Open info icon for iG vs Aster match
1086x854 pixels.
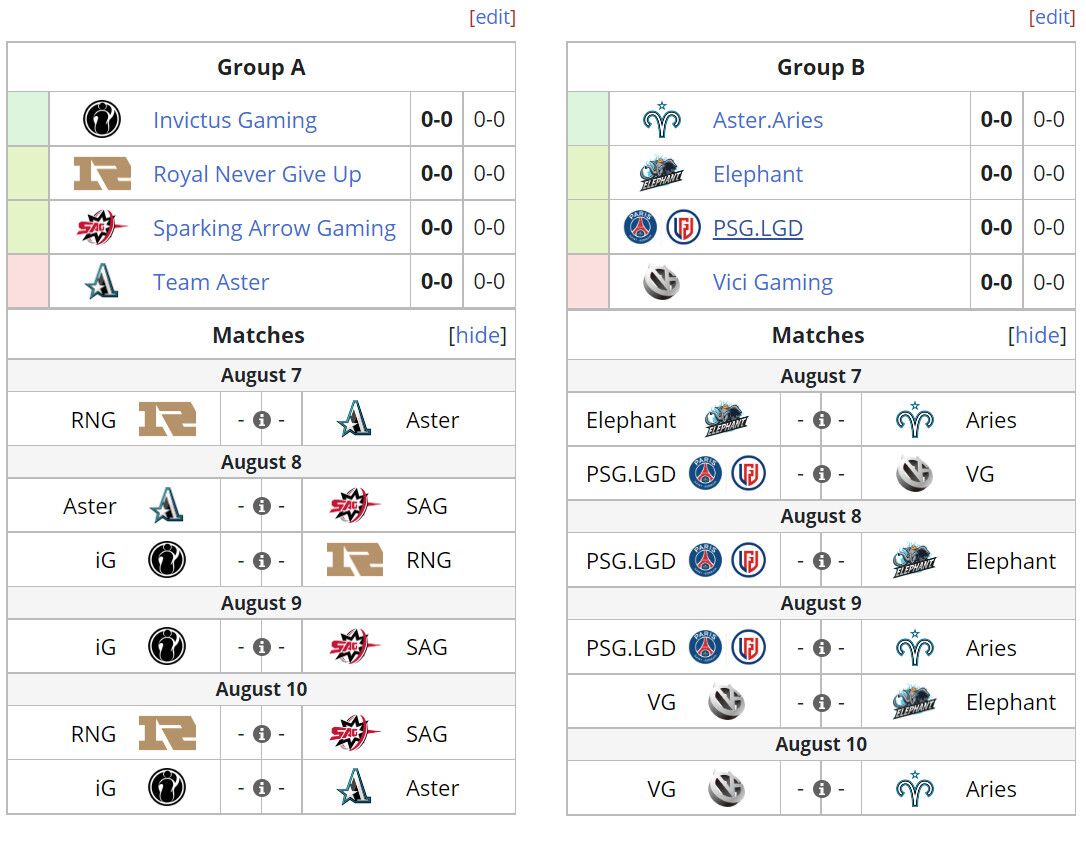click(262, 788)
